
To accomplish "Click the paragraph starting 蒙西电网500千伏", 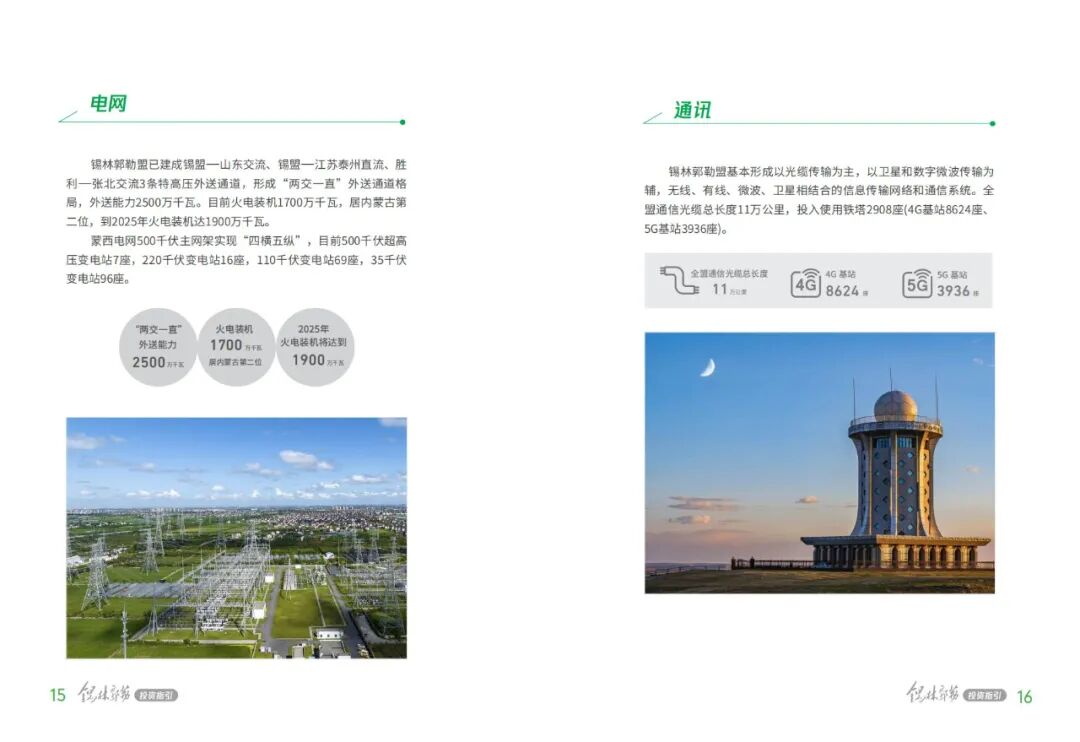I will (x=236, y=260).
